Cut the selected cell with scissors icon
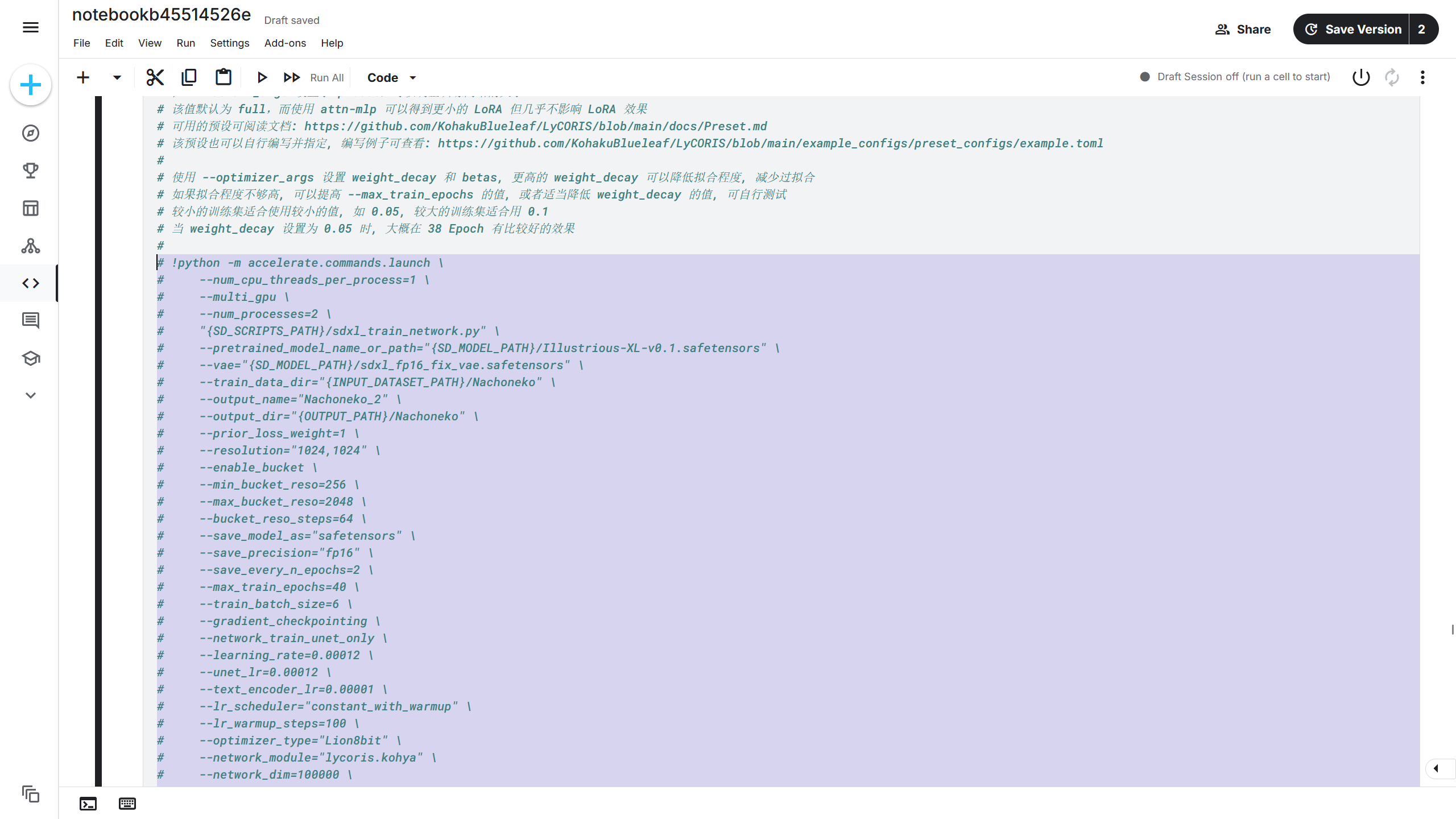 155,77
